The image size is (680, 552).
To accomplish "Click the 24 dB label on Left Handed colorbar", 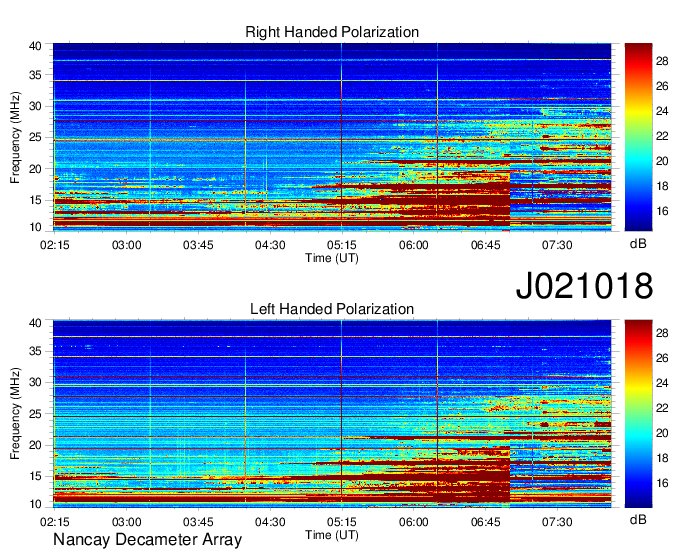I will (662, 383).
